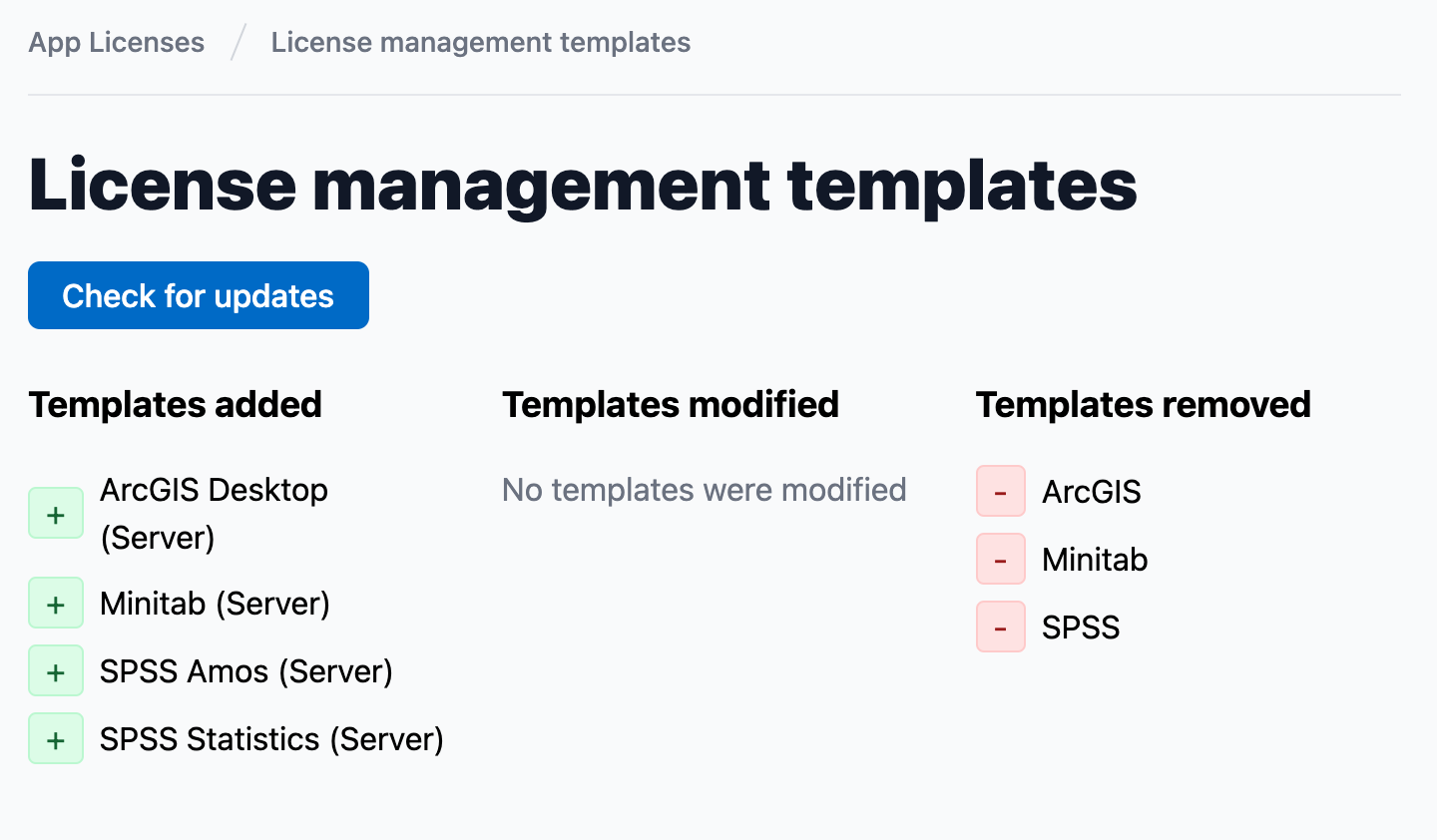Select the ArcGIS Desktop (Server) template label
The height and width of the screenshot is (840, 1437).
[x=214, y=513]
